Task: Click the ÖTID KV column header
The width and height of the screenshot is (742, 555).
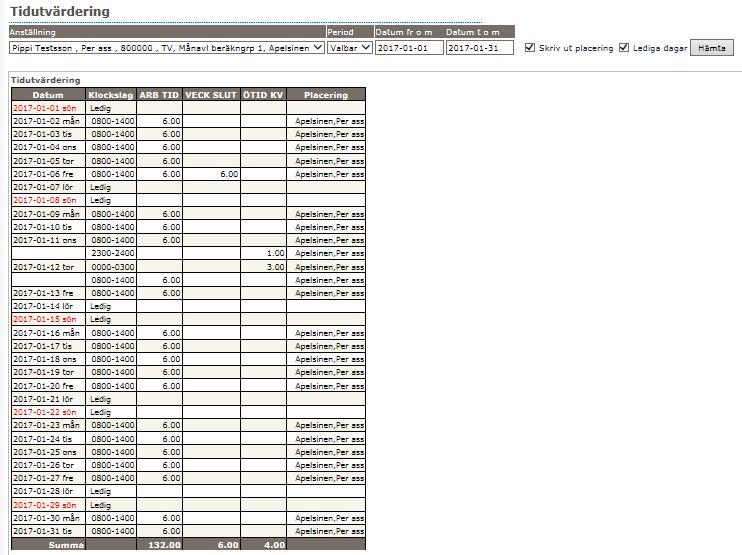Action: 263,95
